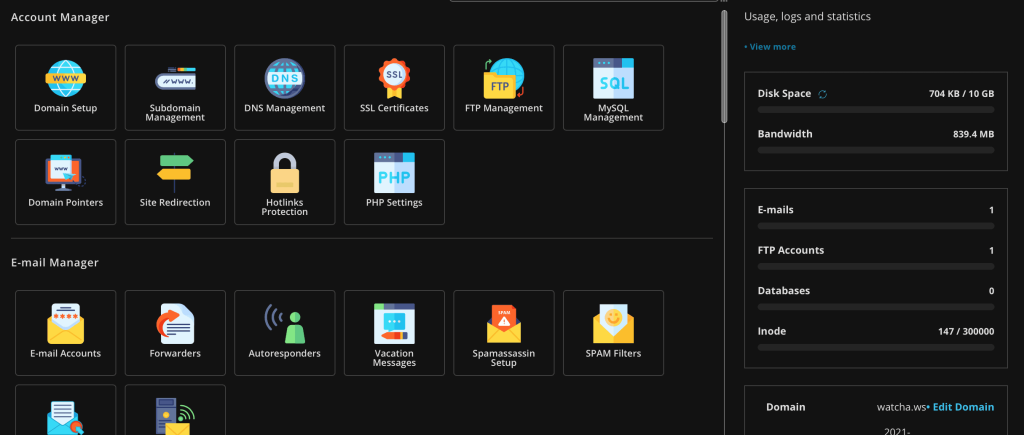
Task: Open Domain Pointers
Action: [65, 182]
